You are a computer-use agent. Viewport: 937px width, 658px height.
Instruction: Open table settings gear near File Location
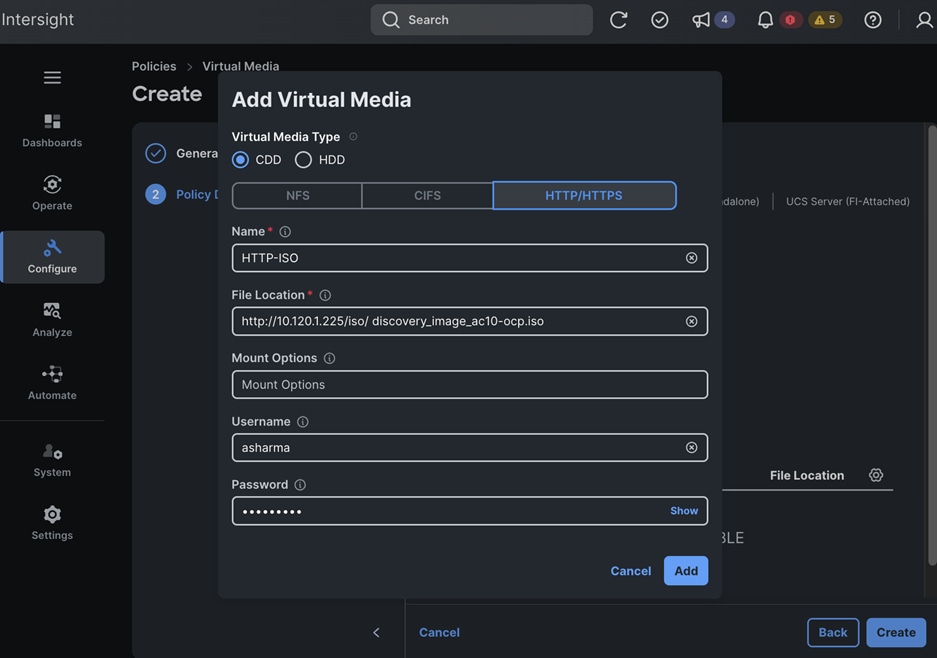pos(875,475)
